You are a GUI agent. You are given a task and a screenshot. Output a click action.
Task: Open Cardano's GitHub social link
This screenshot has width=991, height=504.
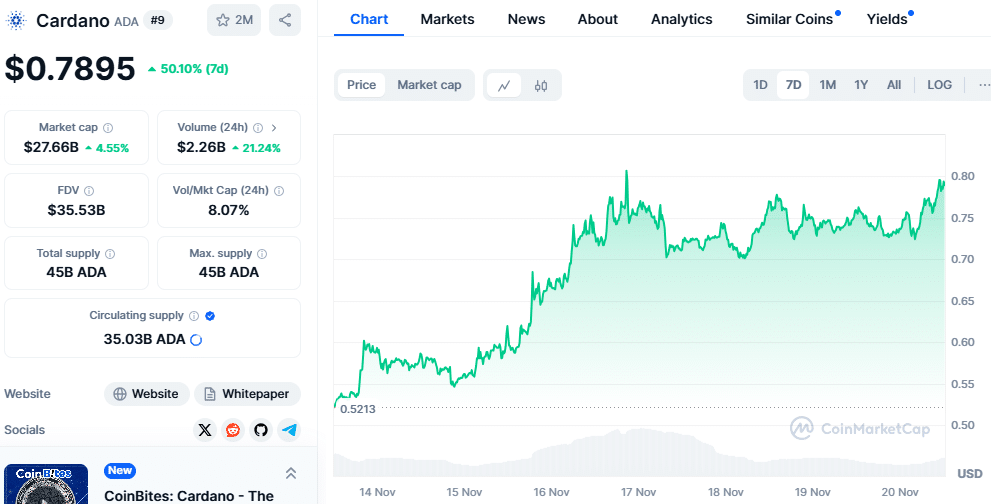[x=260, y=430]
